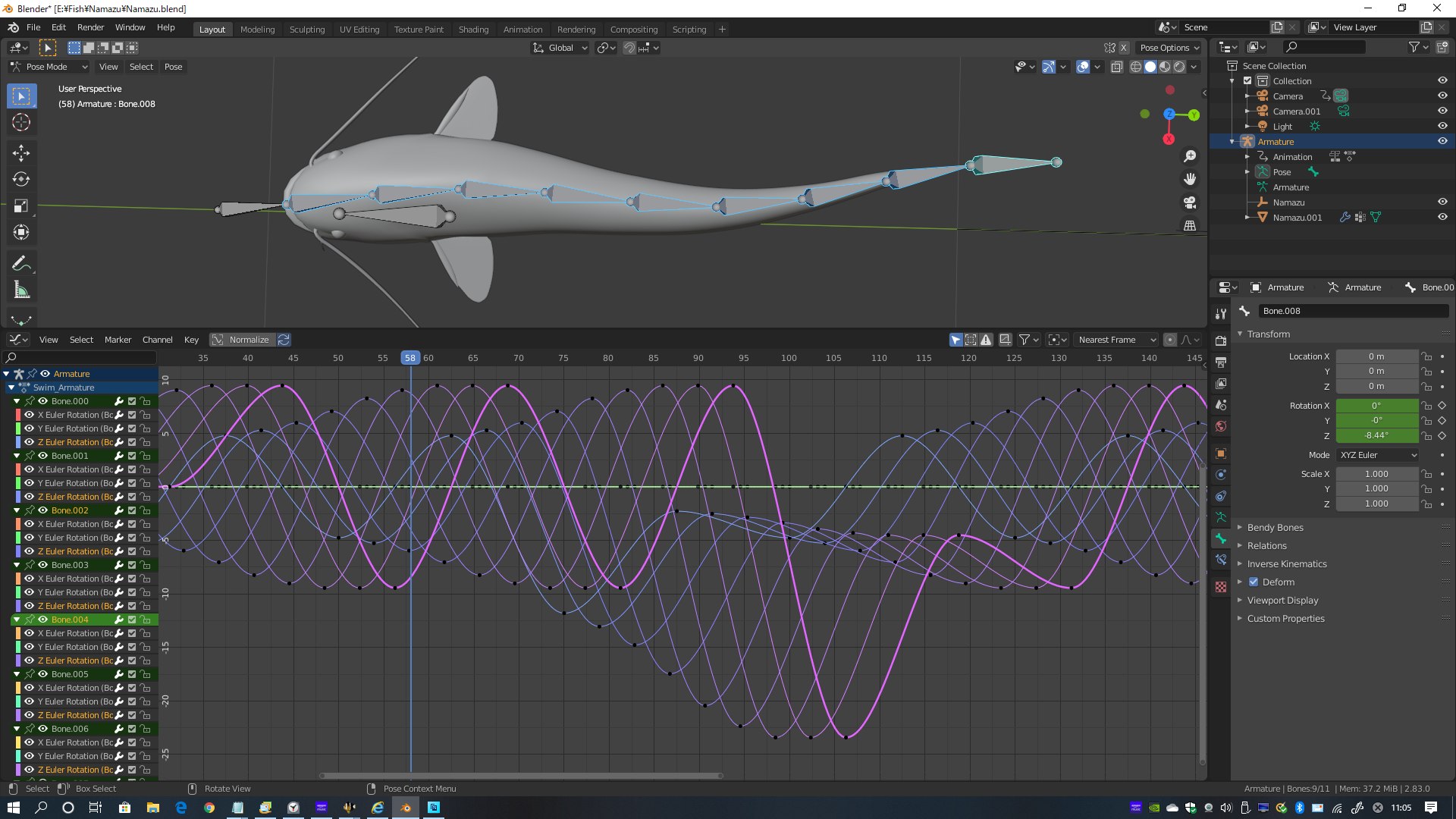
Task: Expand the Inverse Kinematics panel
Action: pyautogui.click(x=1287, y=564)
